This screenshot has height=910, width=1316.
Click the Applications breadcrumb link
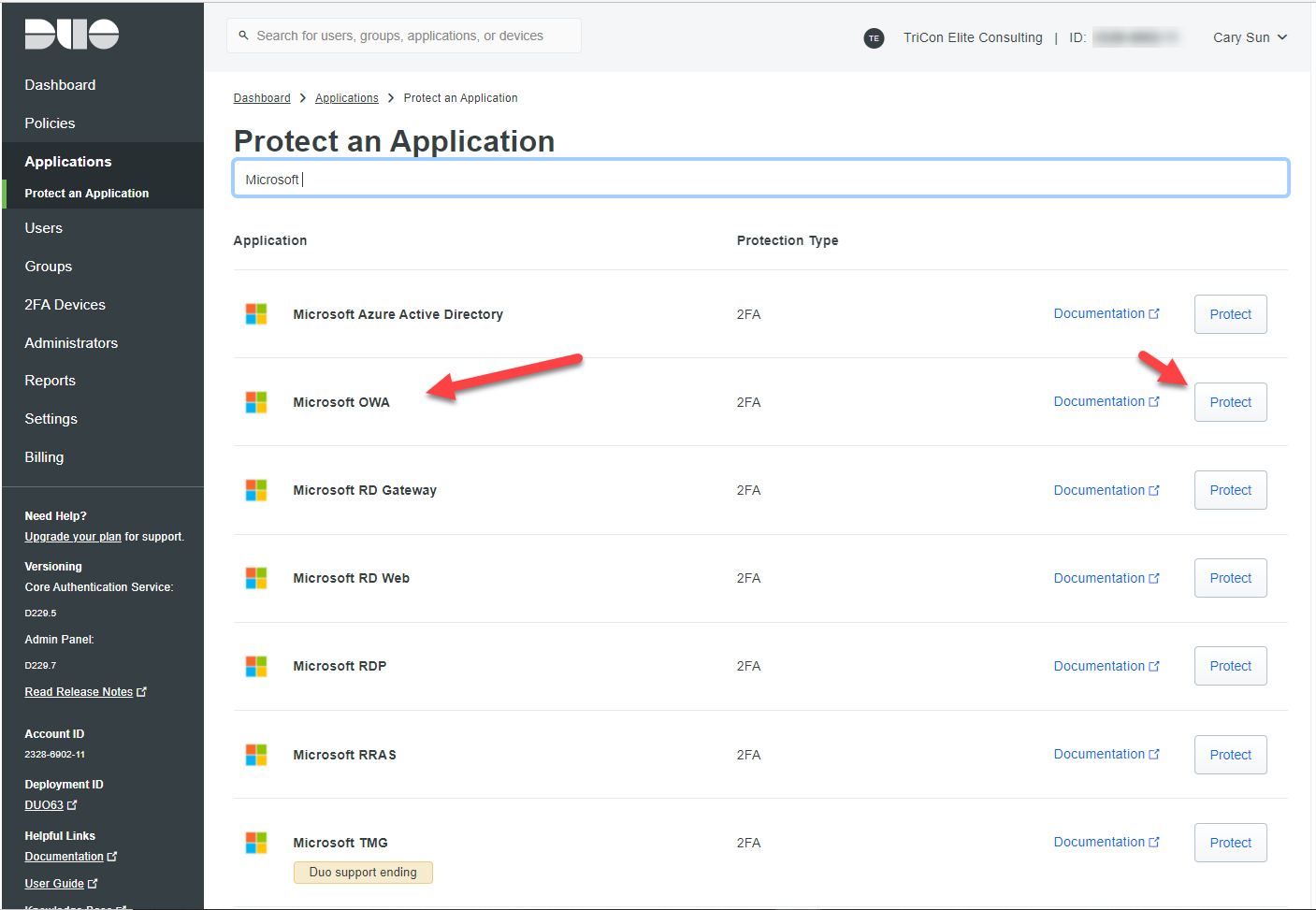click(346, 98)
